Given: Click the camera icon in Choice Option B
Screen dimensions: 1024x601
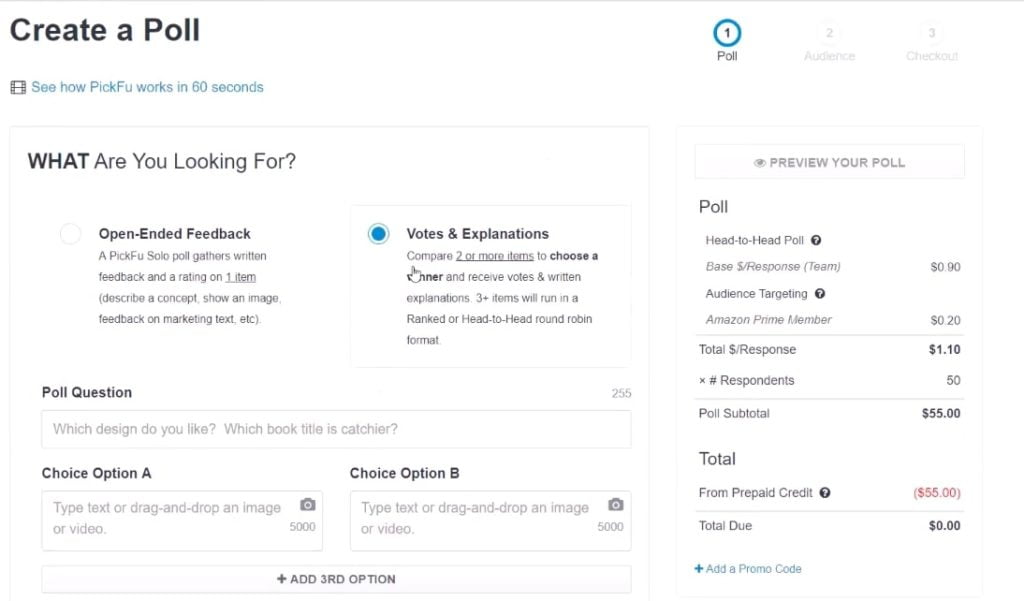Looking at the screenshot, I should point(616,505).
